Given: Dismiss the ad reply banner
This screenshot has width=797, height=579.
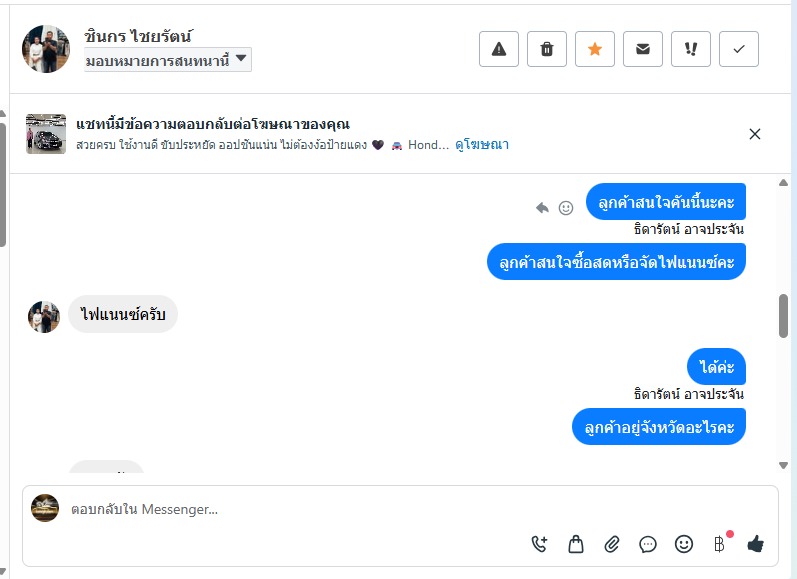Looking at the screenshot, I should click(x=755, y=134).
